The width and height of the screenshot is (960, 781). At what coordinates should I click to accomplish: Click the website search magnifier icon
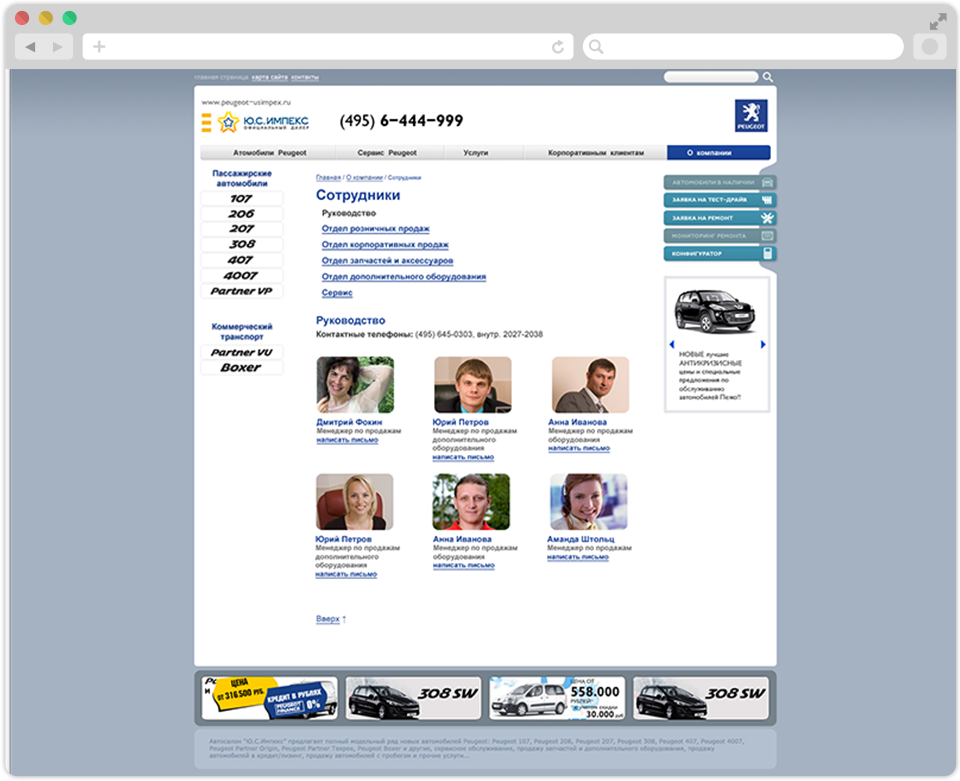(x=768, y=77)
